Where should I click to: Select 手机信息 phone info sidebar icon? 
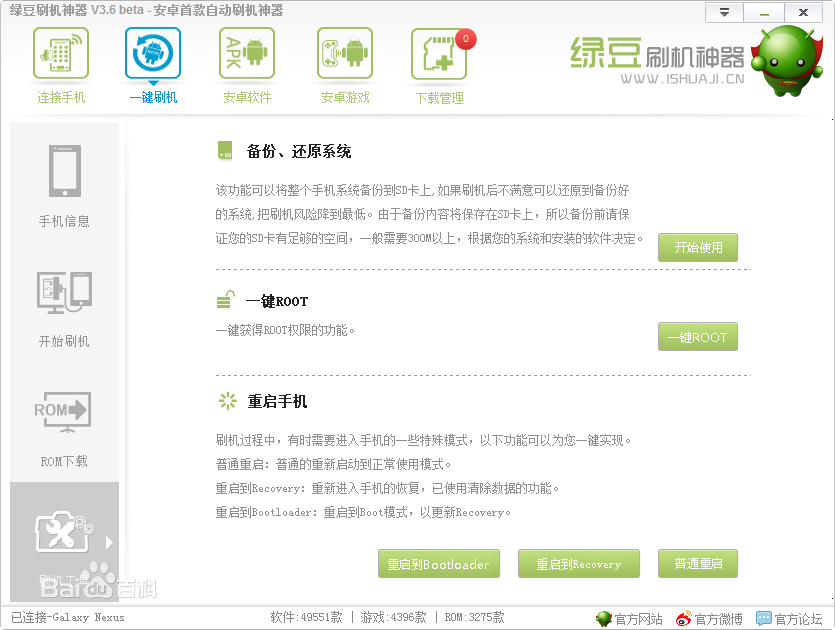[x=64, y=172]
